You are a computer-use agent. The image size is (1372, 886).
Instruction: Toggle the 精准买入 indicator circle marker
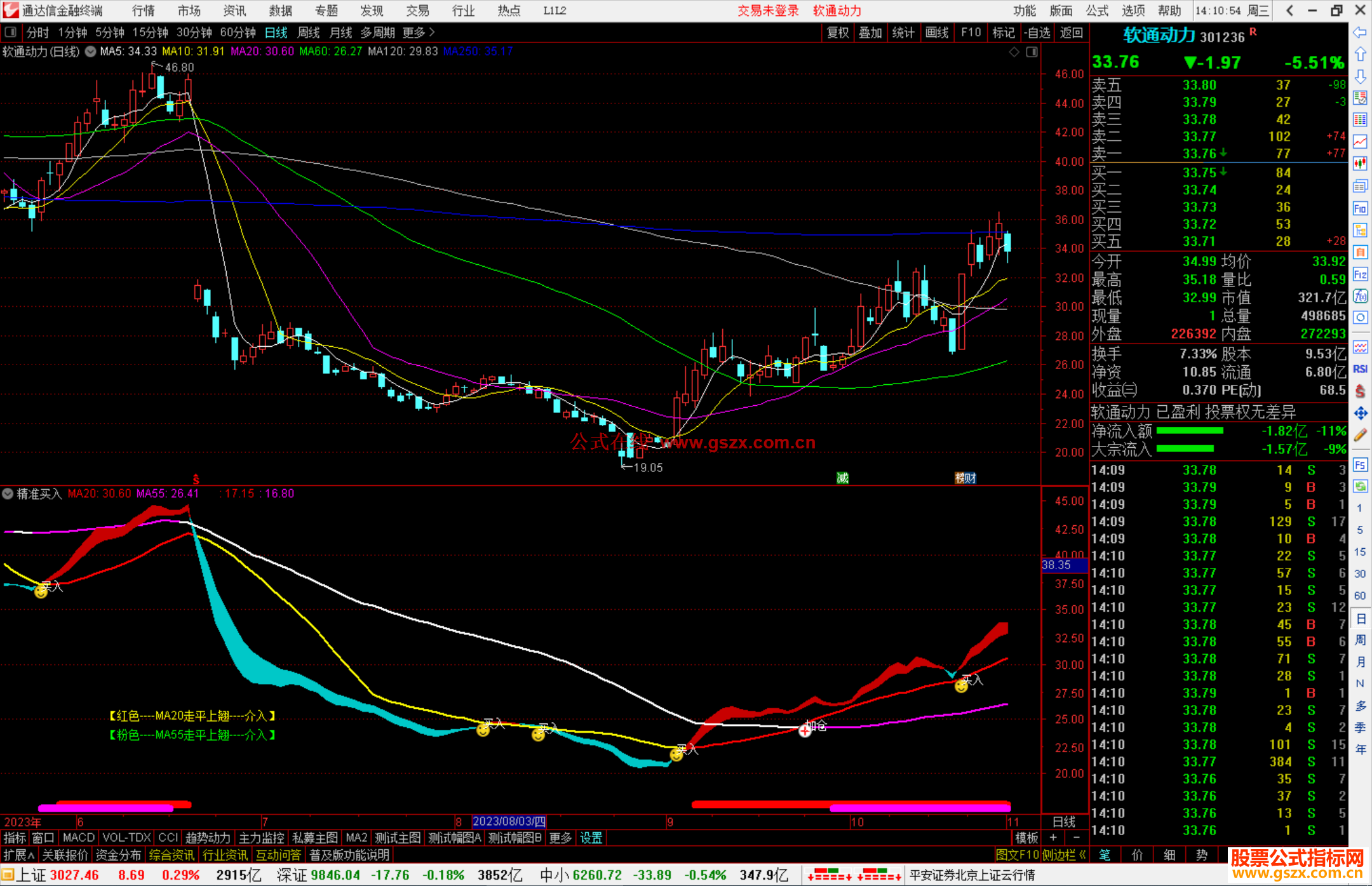(8, 493)
